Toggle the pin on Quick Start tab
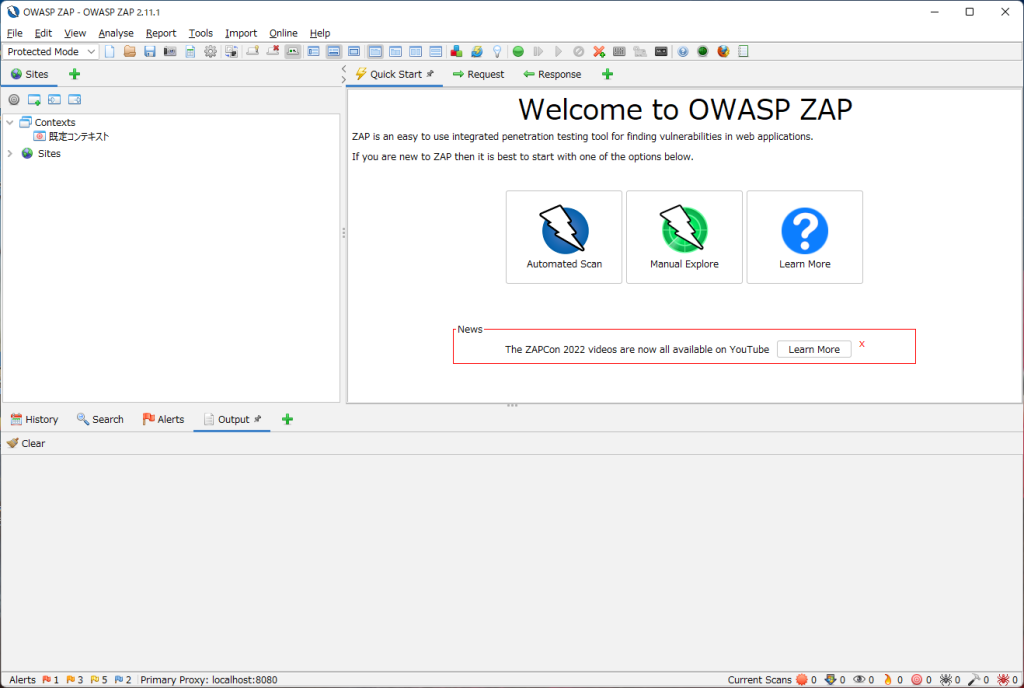The height and width of the screenshot is (688, 1024). click(x=430, y=74)
